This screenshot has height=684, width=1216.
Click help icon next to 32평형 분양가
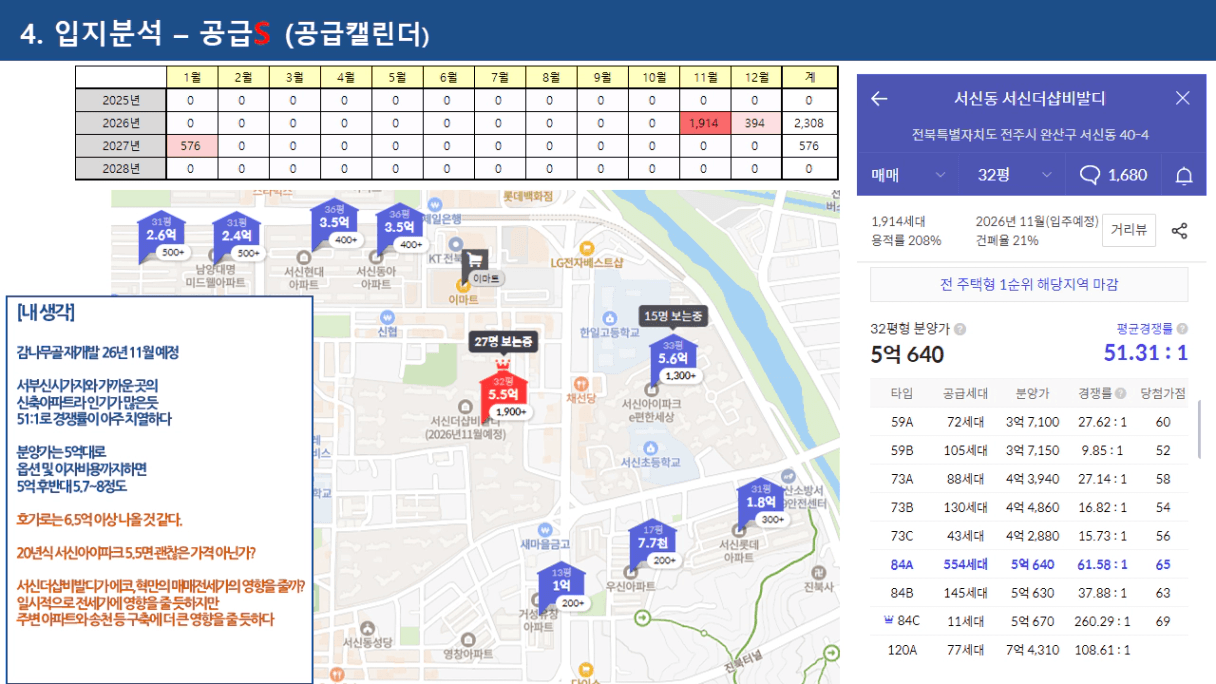[x=960, y=329]
